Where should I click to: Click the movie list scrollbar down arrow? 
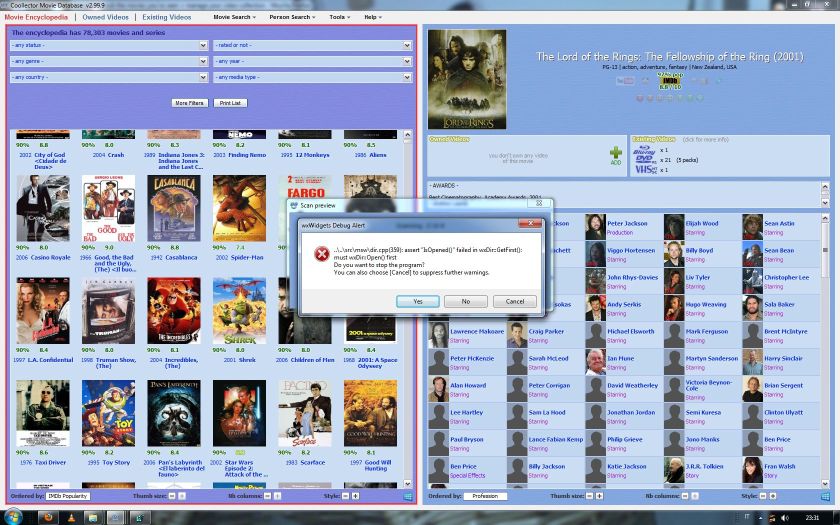[408, 484]
